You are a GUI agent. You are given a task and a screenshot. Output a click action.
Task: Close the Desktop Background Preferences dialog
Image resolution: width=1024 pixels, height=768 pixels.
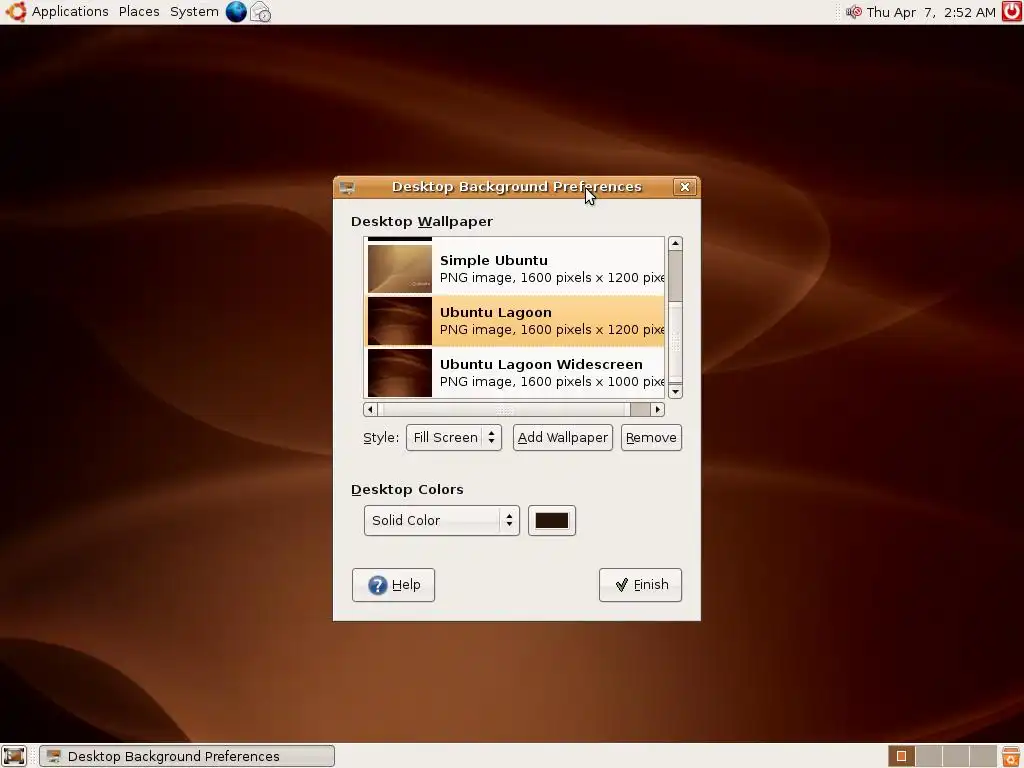(684, 187)
